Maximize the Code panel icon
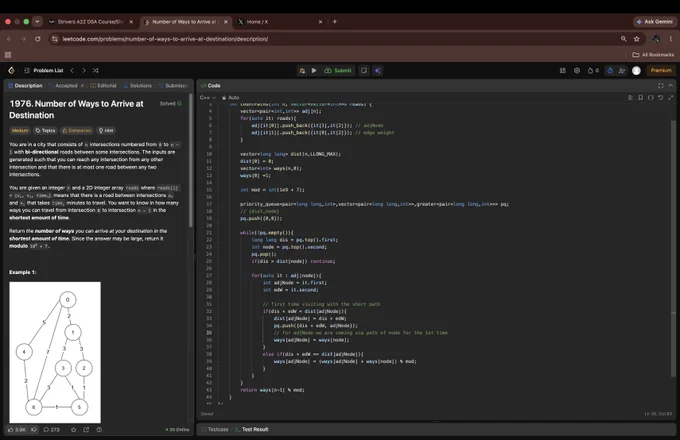Viewport: 680px width, 440px height. (660, 85)
